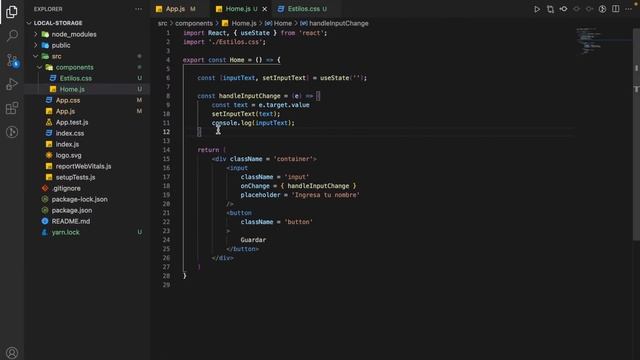Screen dimensions: 640x360
Task: Open the Run and Debug view
Action: [12, 84]
